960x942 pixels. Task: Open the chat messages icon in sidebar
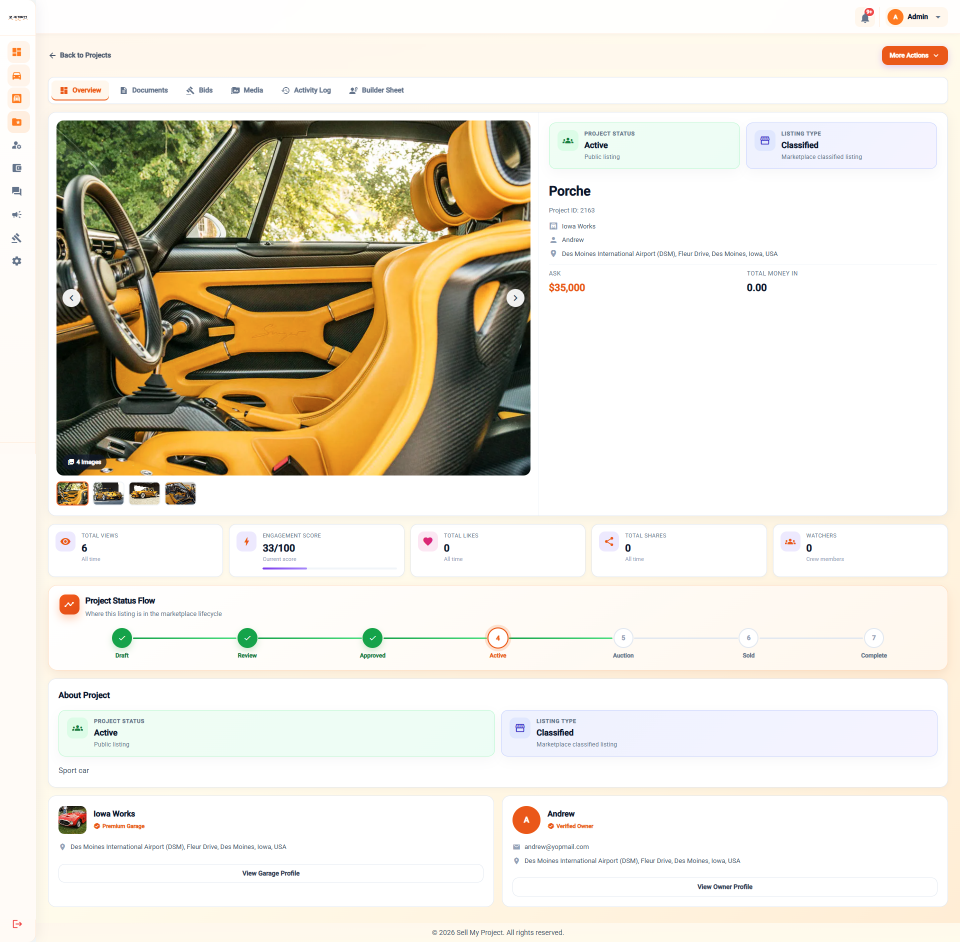coord(17,191)
